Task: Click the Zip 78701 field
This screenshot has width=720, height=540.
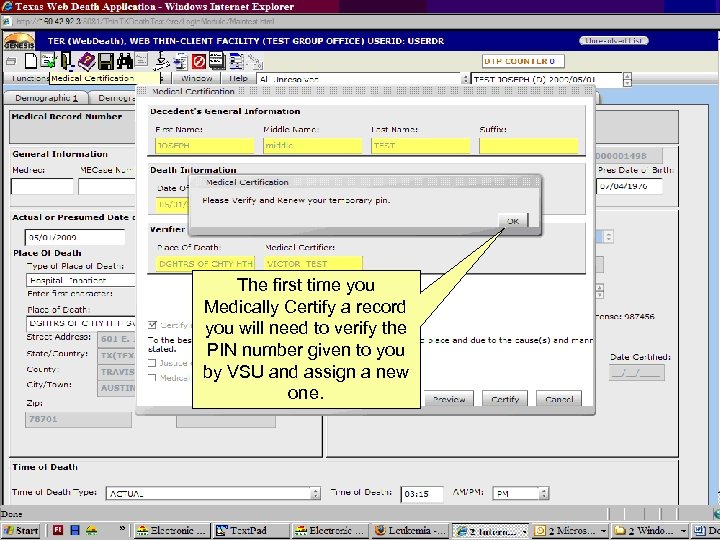Action: click(x=78, y=419)
